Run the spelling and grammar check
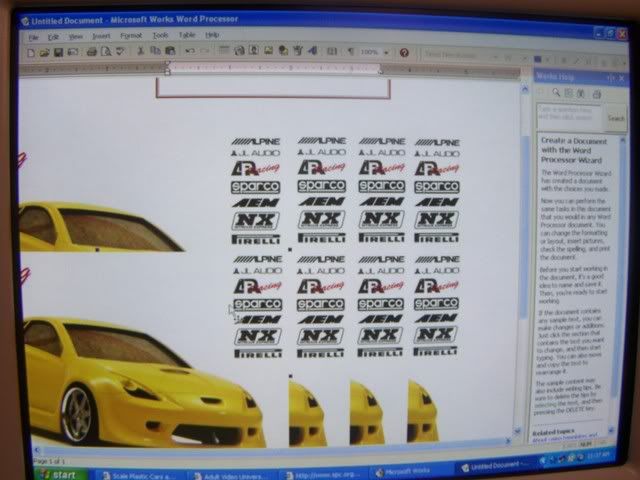The width and height of the screenshot is (640, 480). [120, 51]
